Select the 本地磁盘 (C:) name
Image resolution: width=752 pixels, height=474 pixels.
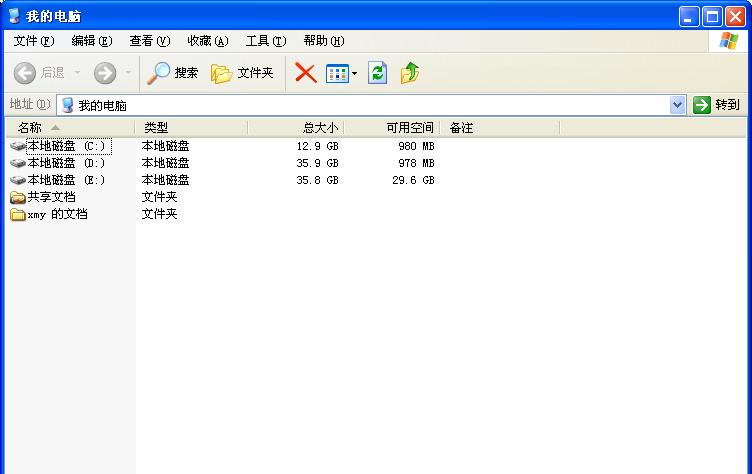(69, 146)
